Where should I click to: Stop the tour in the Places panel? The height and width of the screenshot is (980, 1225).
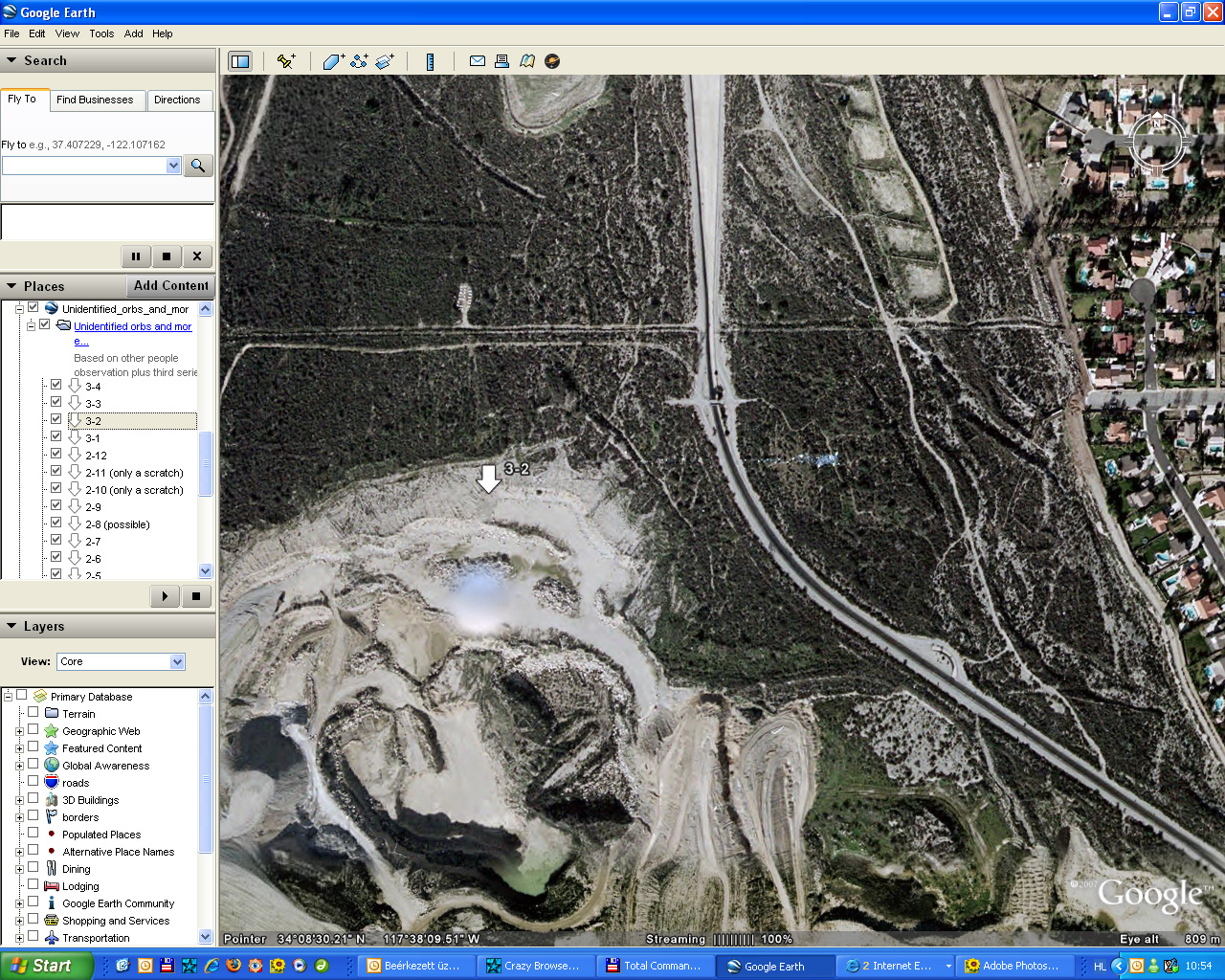[196, 596]
